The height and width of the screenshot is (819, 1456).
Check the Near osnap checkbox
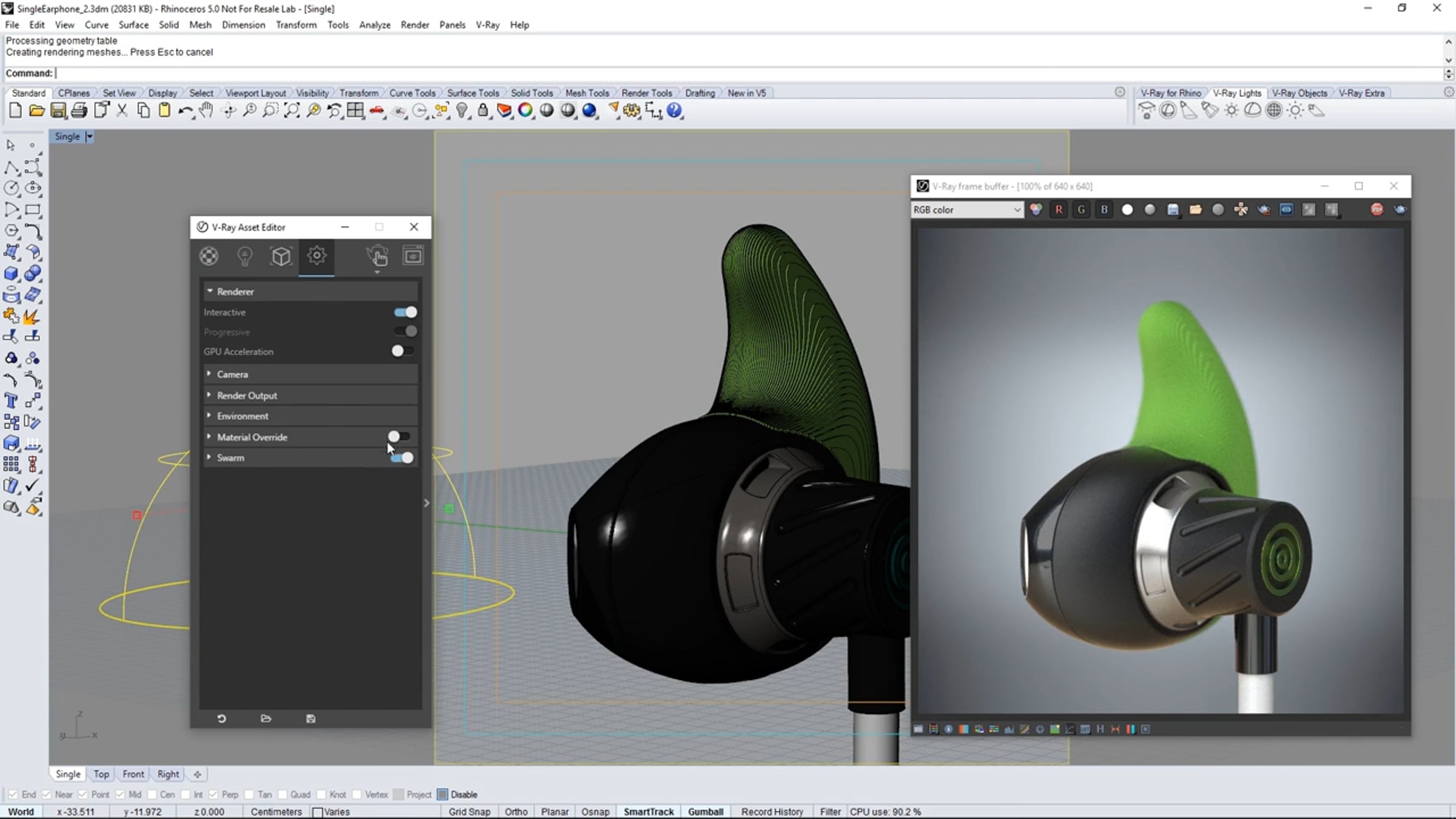47,795
